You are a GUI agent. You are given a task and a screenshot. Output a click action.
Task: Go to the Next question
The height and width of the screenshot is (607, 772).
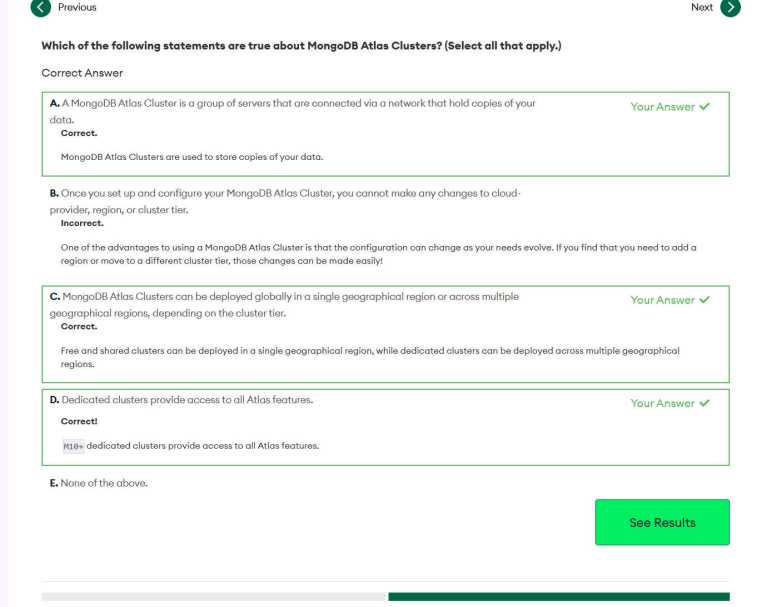click(702, 8)
